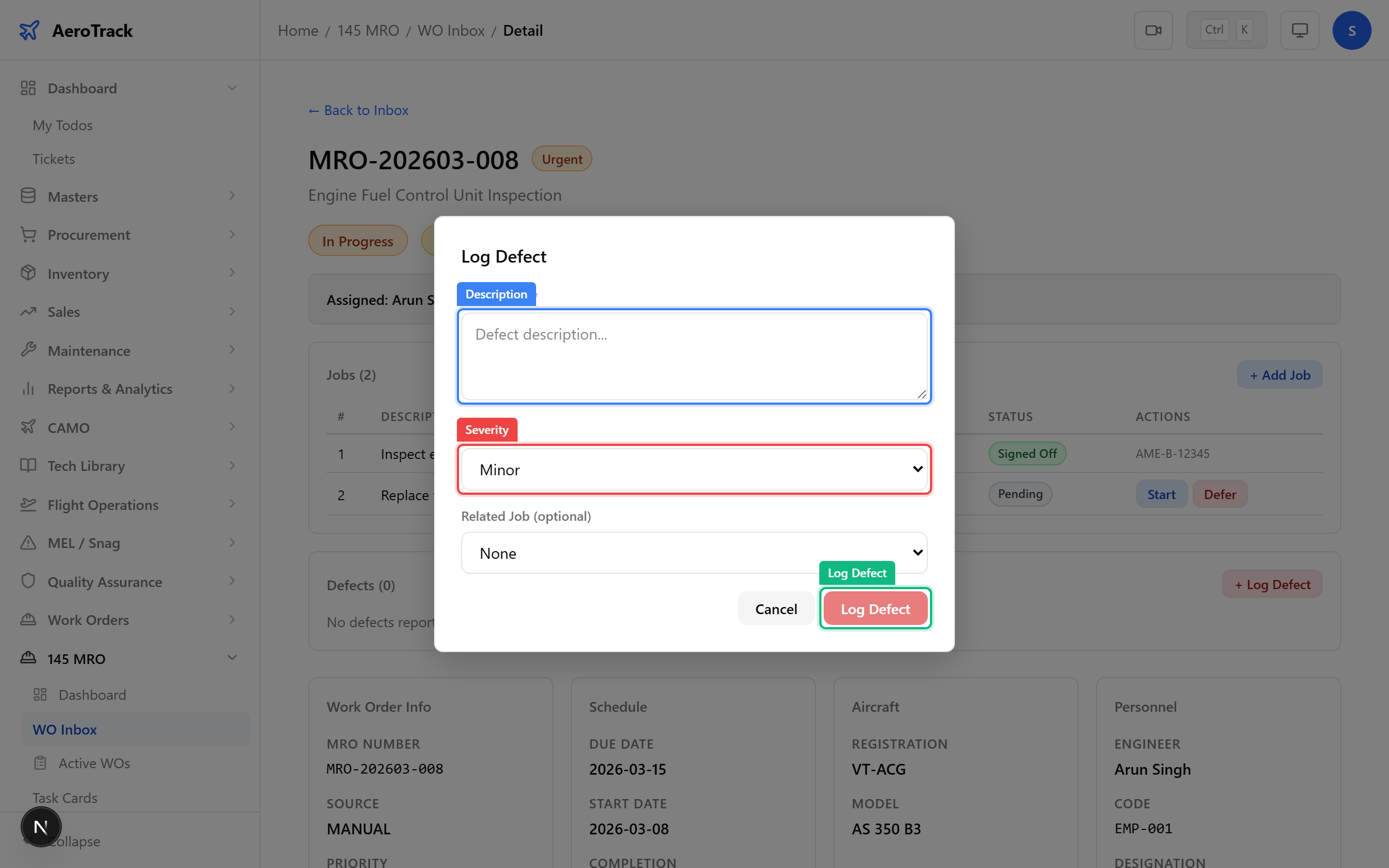Open the Related Job dropdown set to None
The height and width of the screenshot is (868, 1389).
pos(693,553)
